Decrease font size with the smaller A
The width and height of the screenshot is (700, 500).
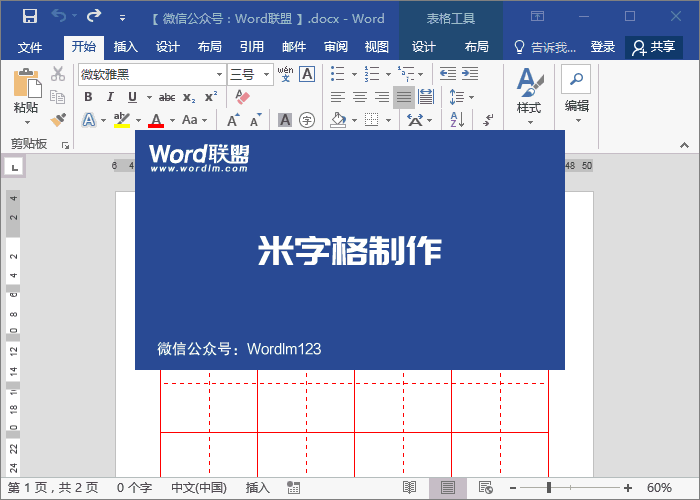coord(255,120)
